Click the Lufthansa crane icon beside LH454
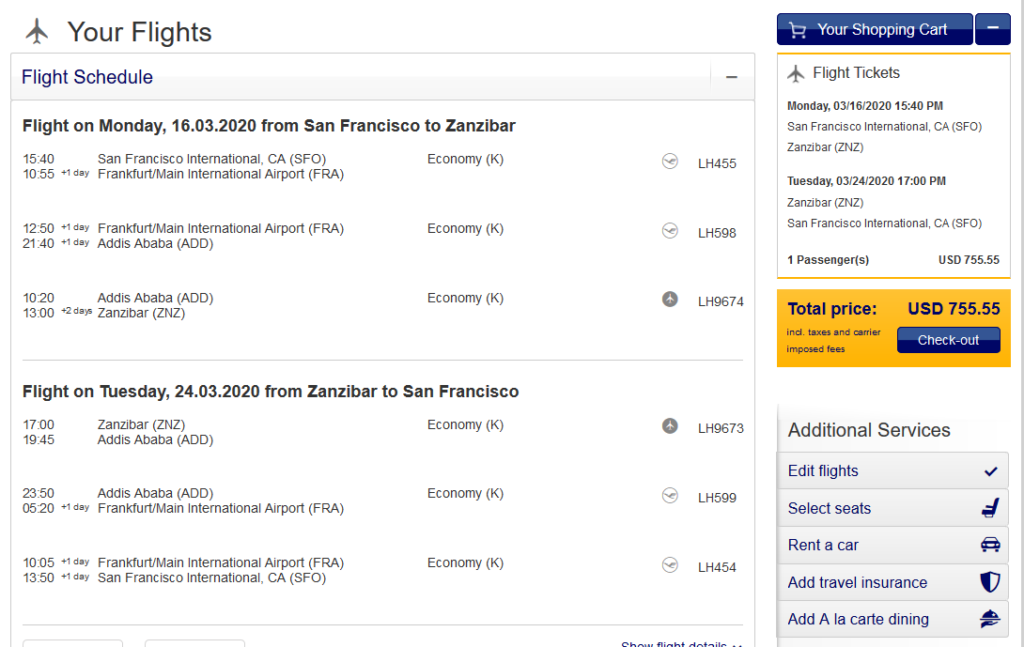Image resolution: width=1024 pixels, height=647 pixels. [x=669, y=565]
